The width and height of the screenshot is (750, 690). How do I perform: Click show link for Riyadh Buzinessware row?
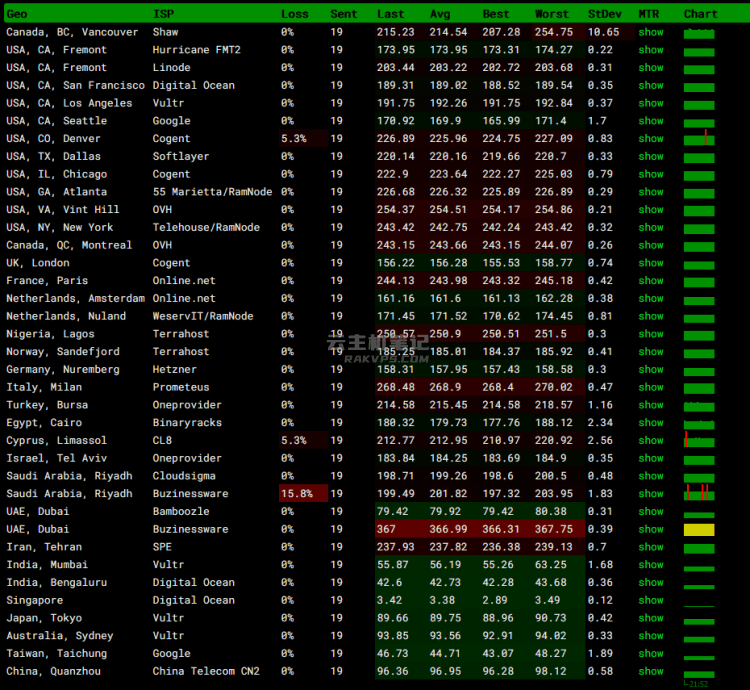651,493
